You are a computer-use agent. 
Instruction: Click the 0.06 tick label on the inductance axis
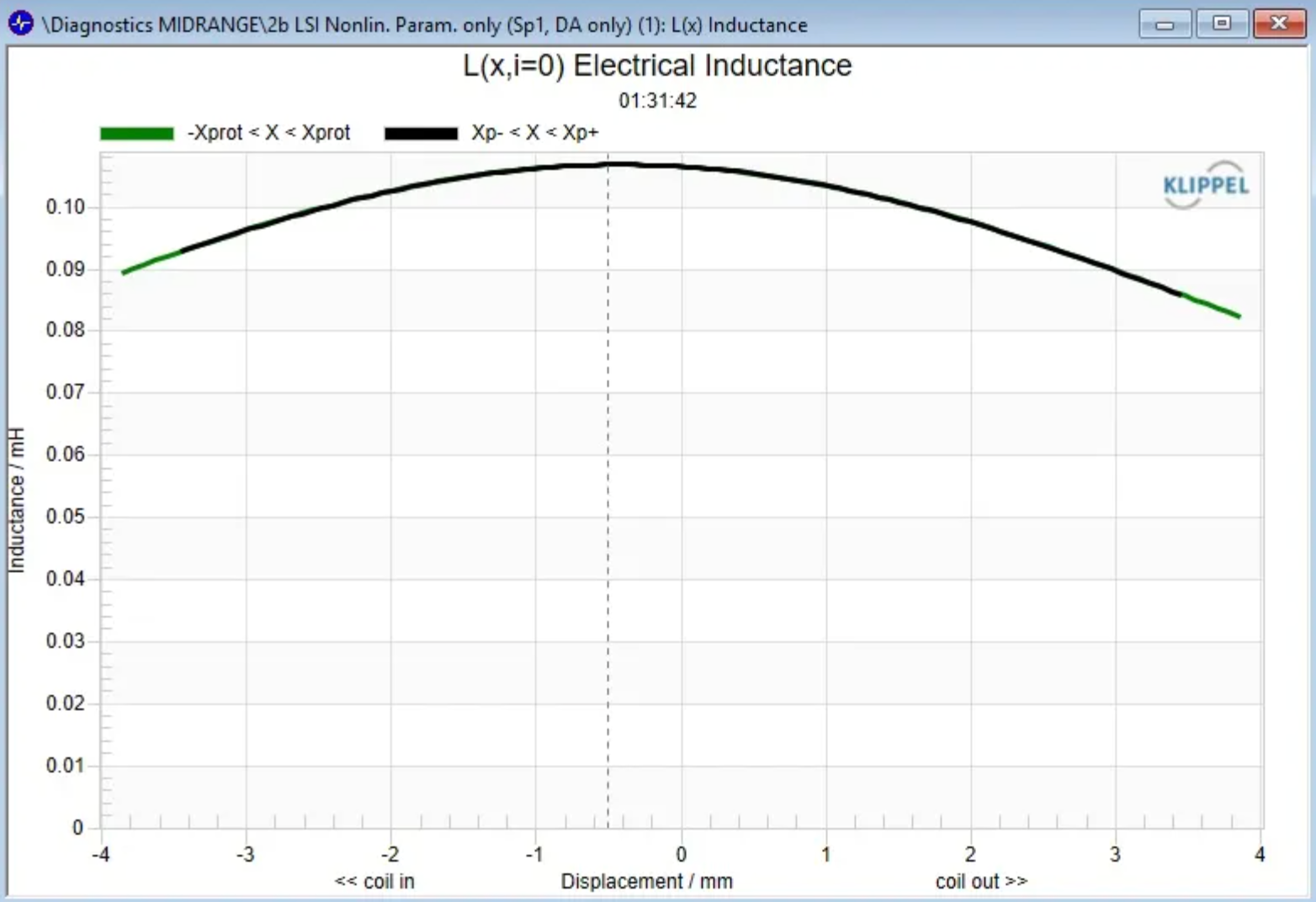pos(66,454)
